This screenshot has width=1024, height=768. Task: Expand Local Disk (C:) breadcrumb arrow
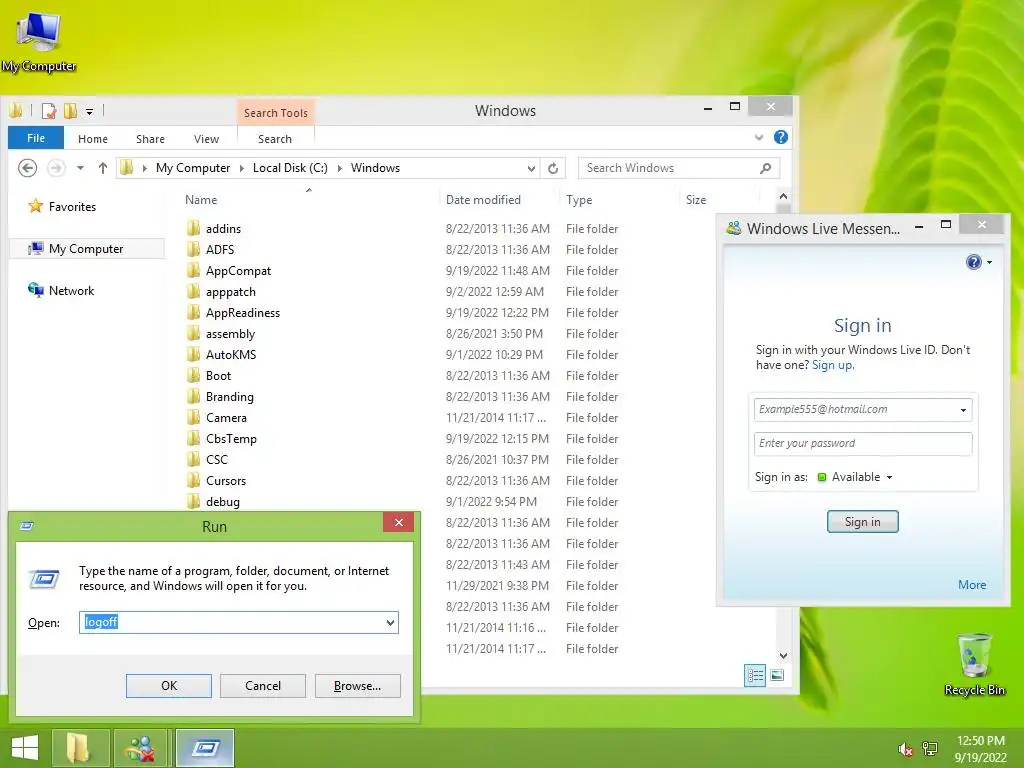(339, 168)
